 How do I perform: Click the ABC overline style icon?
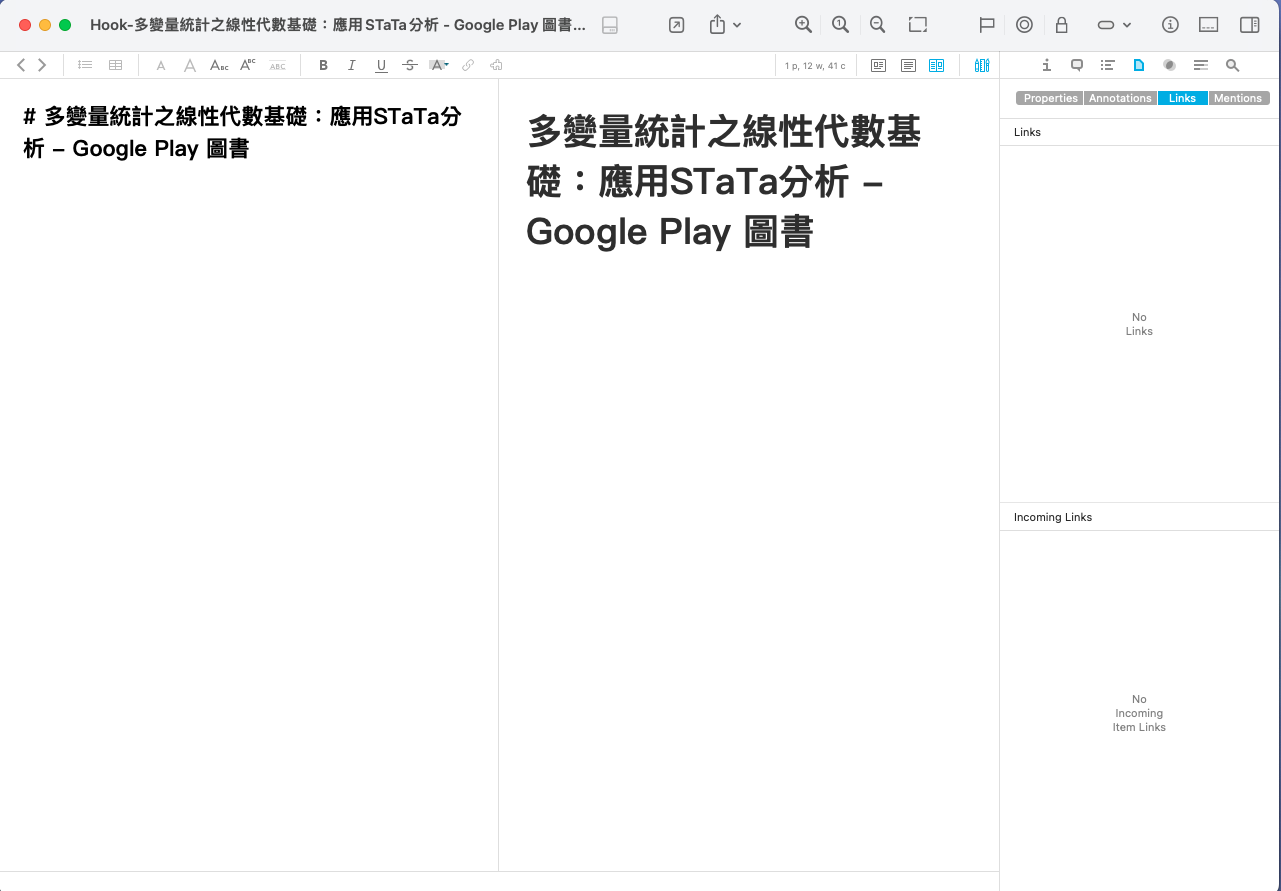tap(278, 66)
